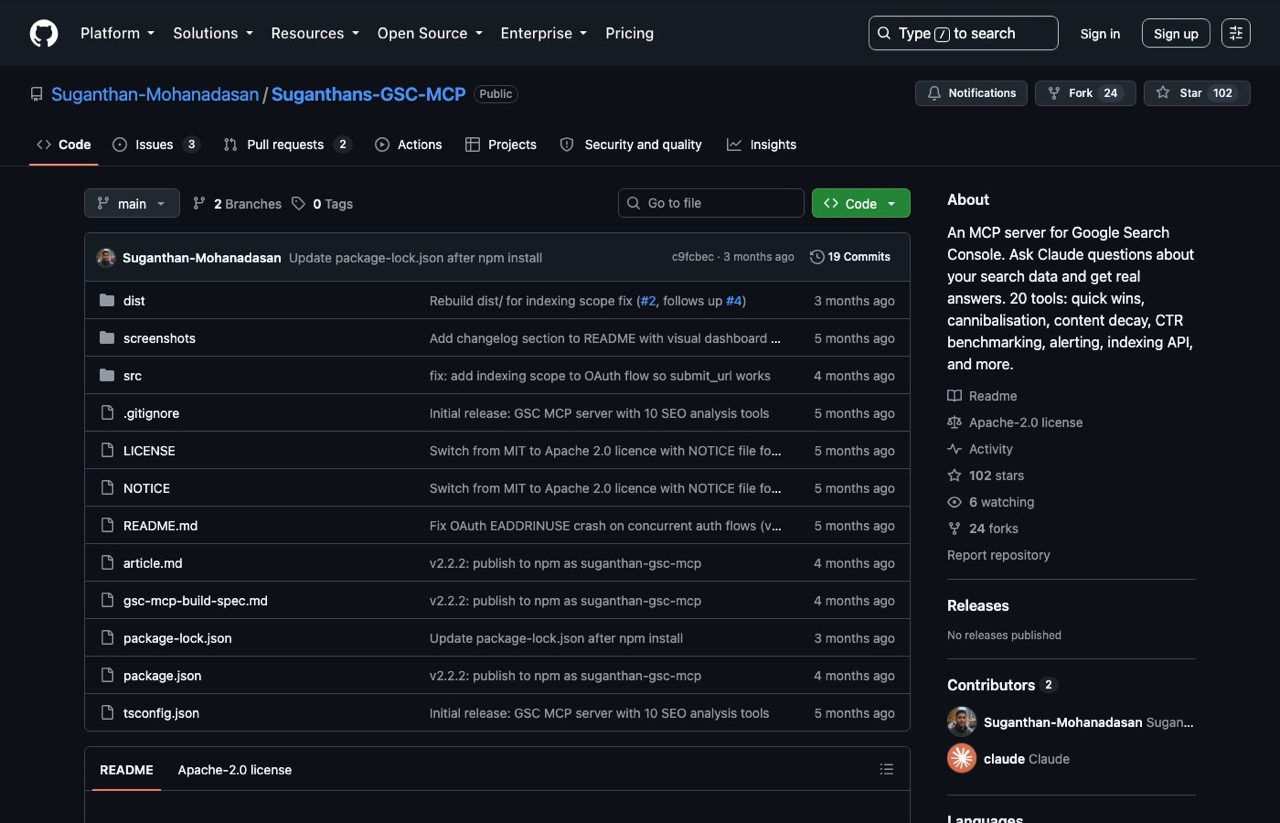
Task: Open the gsc-mcp-build-spec.md file
Action: [x=195, y=601]
